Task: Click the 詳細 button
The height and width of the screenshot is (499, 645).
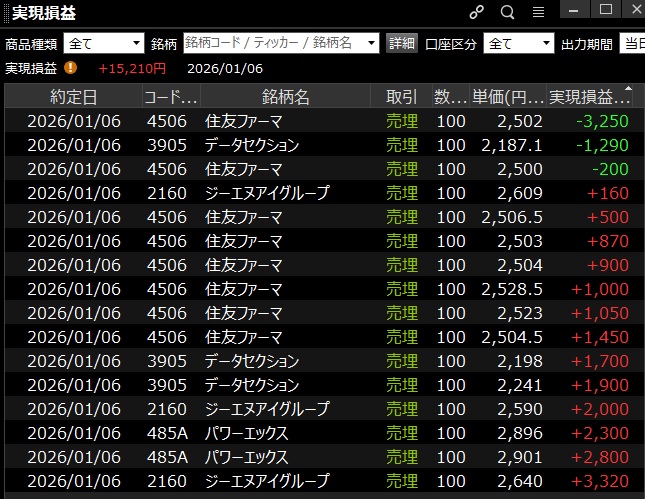Action: coord(401,43)
